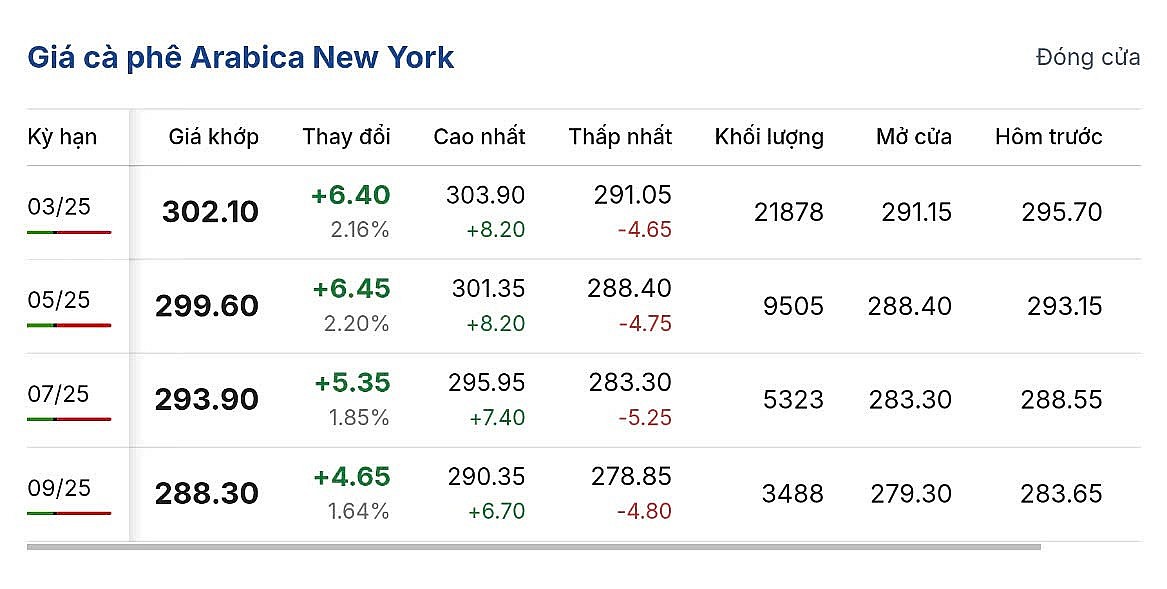Screen dimensions: 1167x589
Task: Click the 'Mở cửa' column header
Action: pos(914,137)
